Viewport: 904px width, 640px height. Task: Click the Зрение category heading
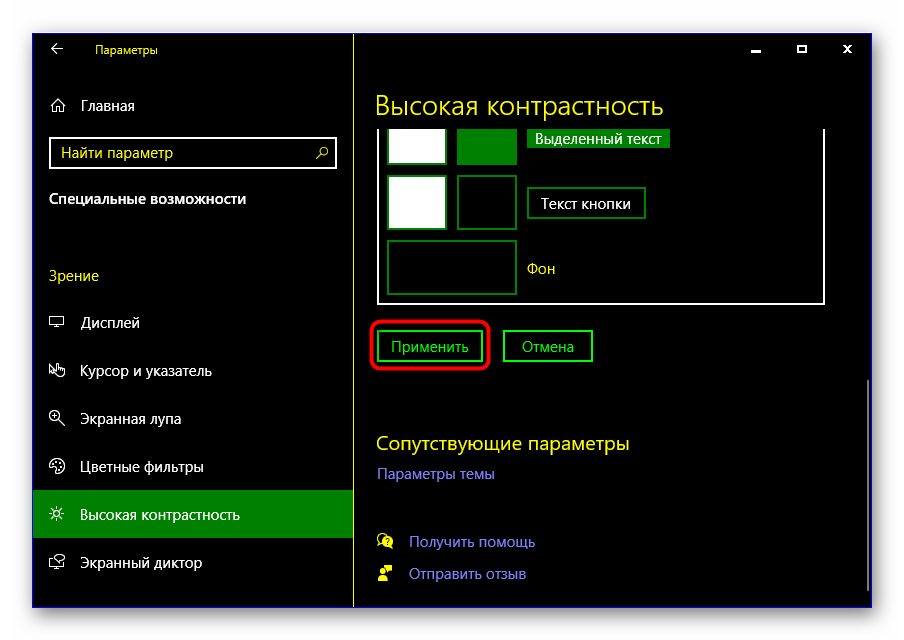pos(74,276)
